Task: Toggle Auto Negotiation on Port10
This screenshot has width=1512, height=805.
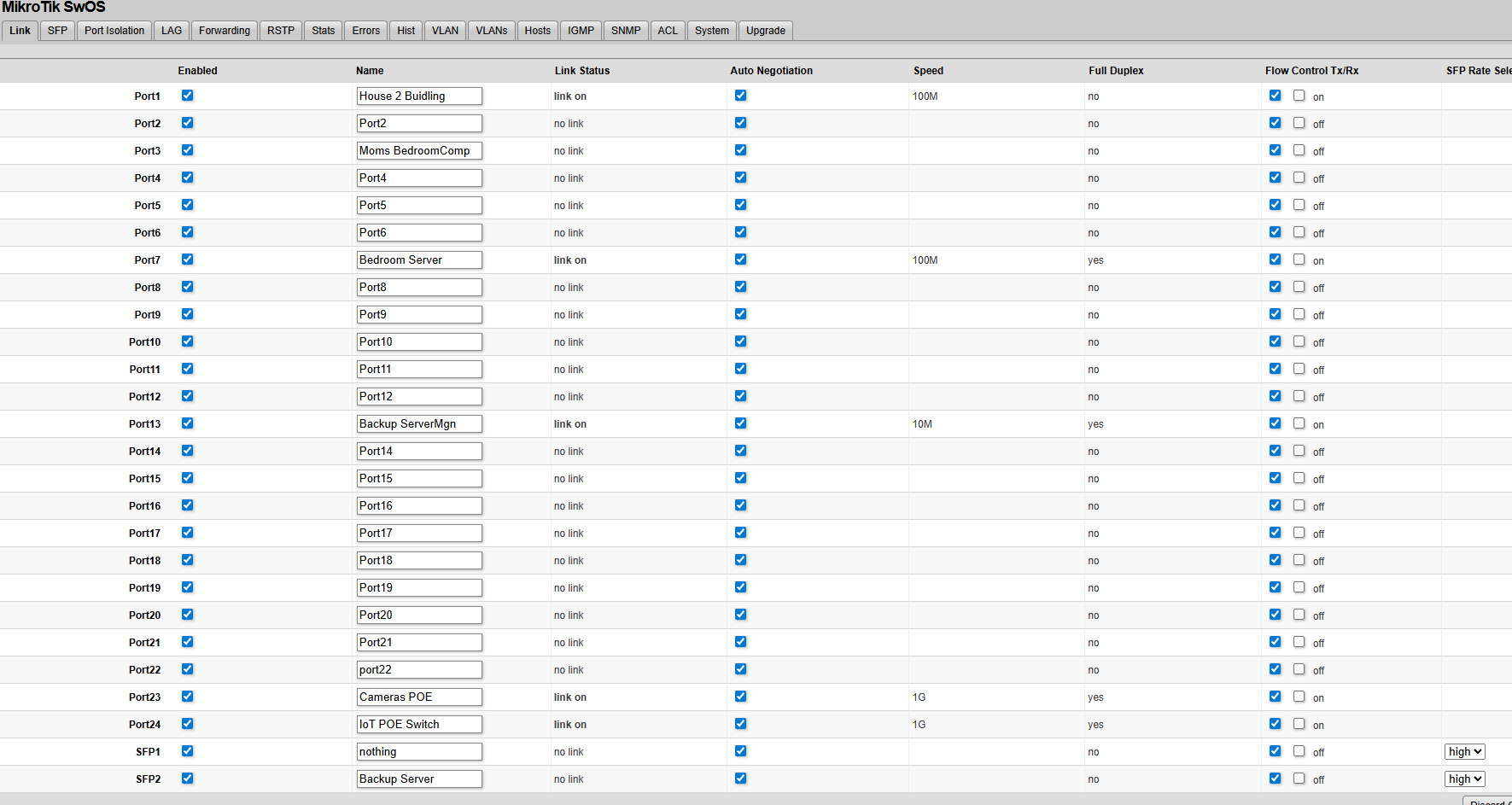Action: coord(741,341)
